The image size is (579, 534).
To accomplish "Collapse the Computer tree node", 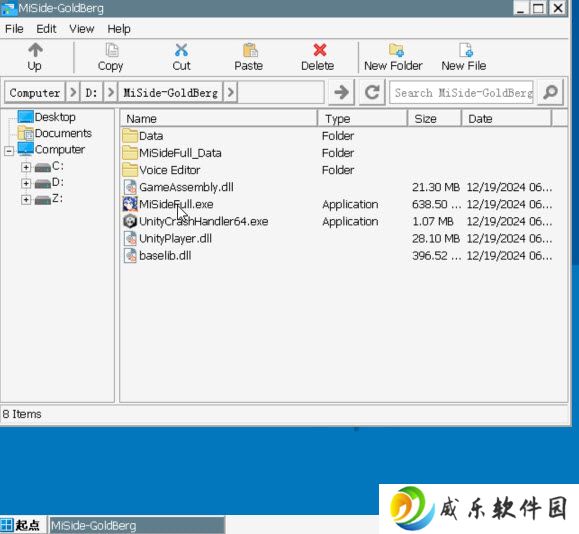I will coord(9,151).
